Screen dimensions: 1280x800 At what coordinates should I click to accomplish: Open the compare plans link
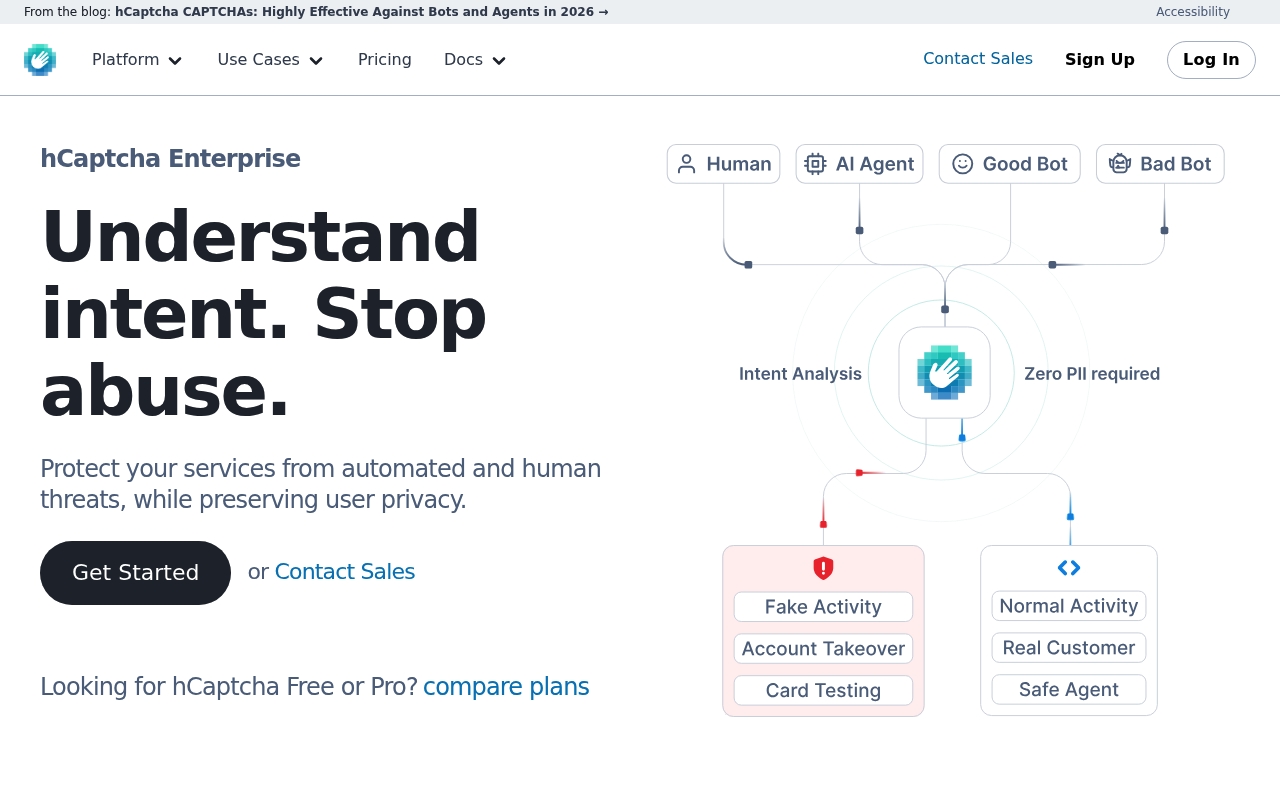pyautogui.click(x=506, y=687)
